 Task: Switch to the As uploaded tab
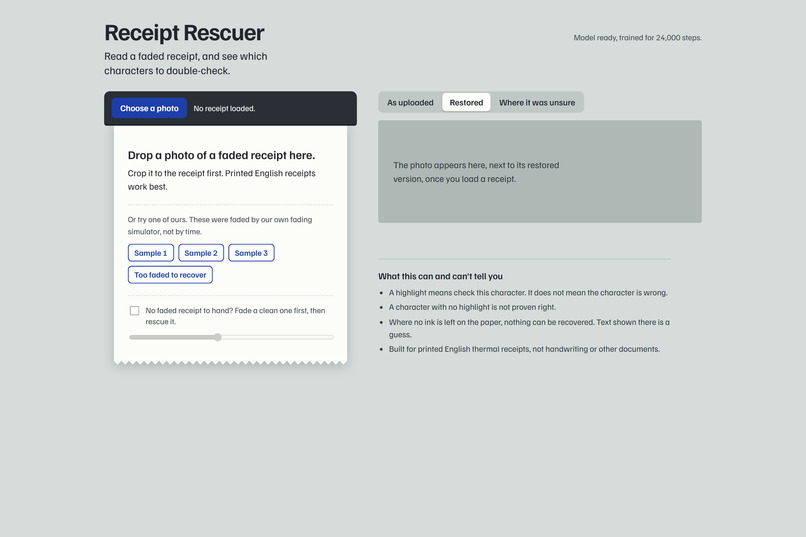(x=410, y=102)
